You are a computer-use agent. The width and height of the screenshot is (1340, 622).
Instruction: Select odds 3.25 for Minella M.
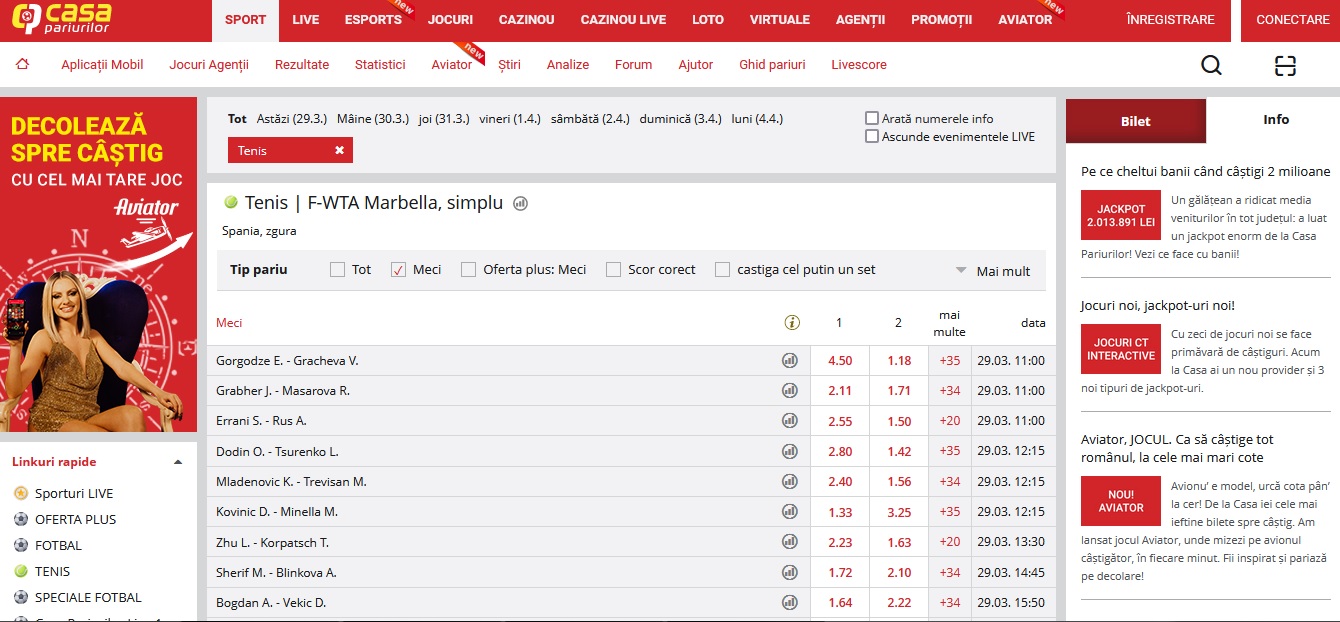click(x=899, y=512)
